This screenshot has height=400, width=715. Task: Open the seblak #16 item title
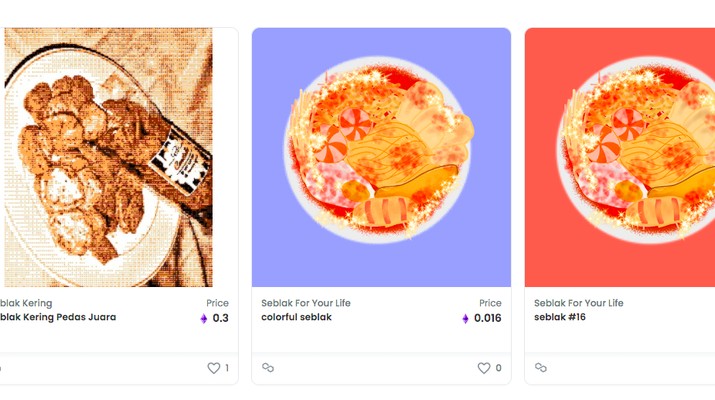click(560, 317)
